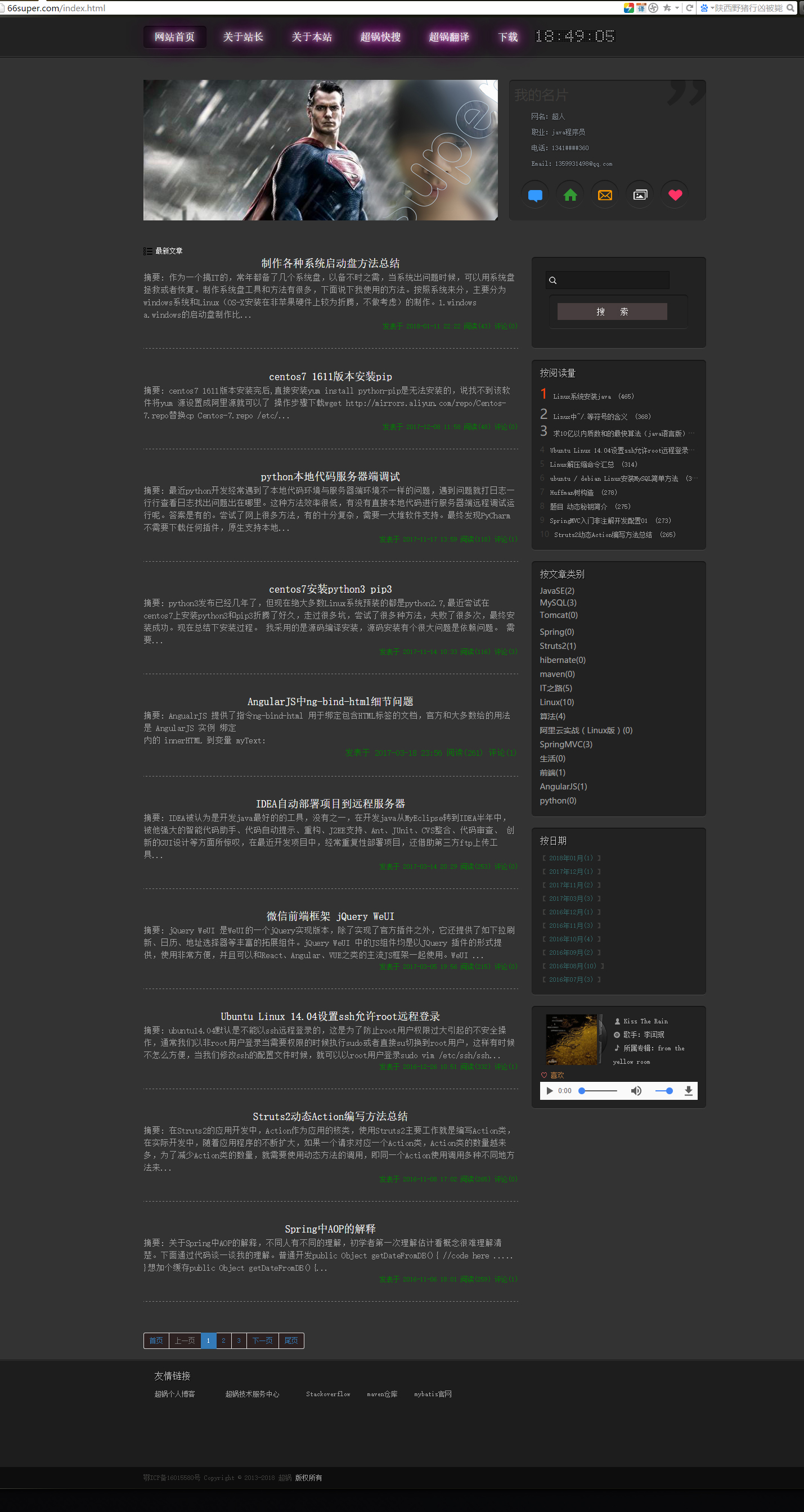Screen dimensions: 804x1512
Task: Click the 搜索 search button
Action: 612,312
